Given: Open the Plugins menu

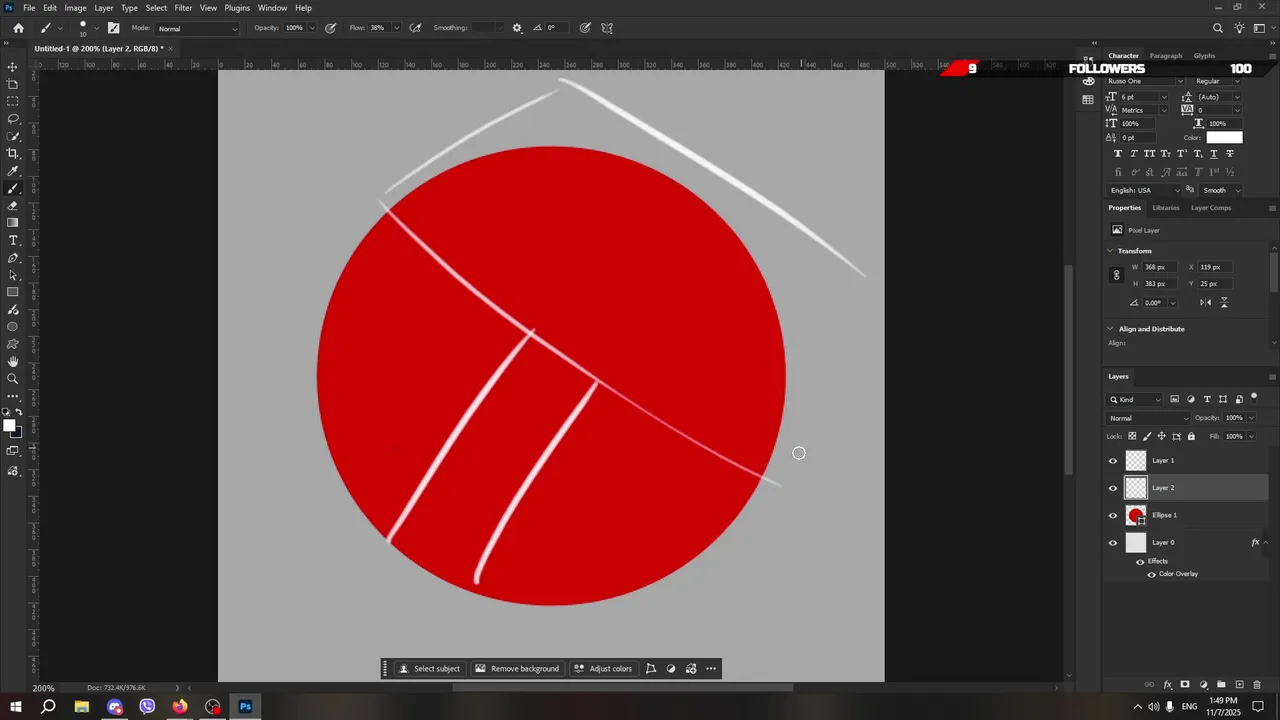Looking at the screenshot, I should pos(237,8).
